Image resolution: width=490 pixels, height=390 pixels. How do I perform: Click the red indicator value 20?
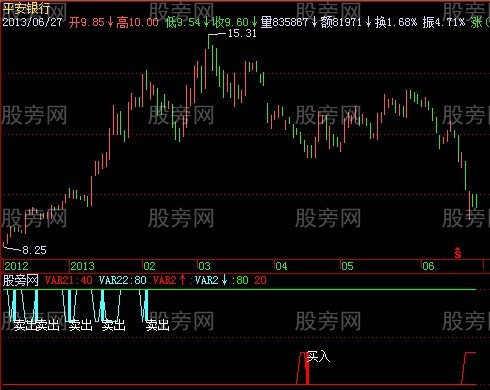(260, 280)
